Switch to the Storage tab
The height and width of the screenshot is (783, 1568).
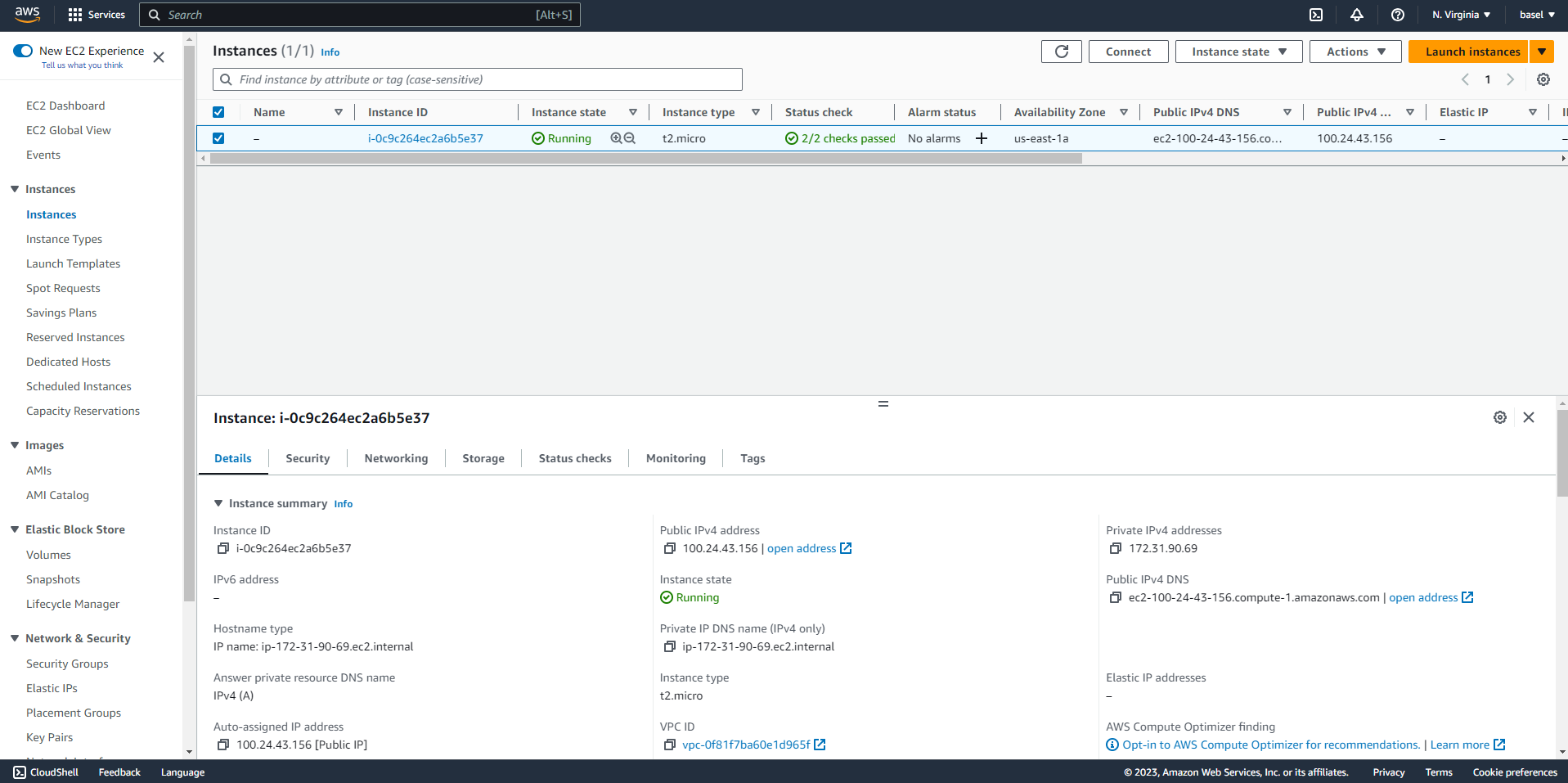pos(483,458)
